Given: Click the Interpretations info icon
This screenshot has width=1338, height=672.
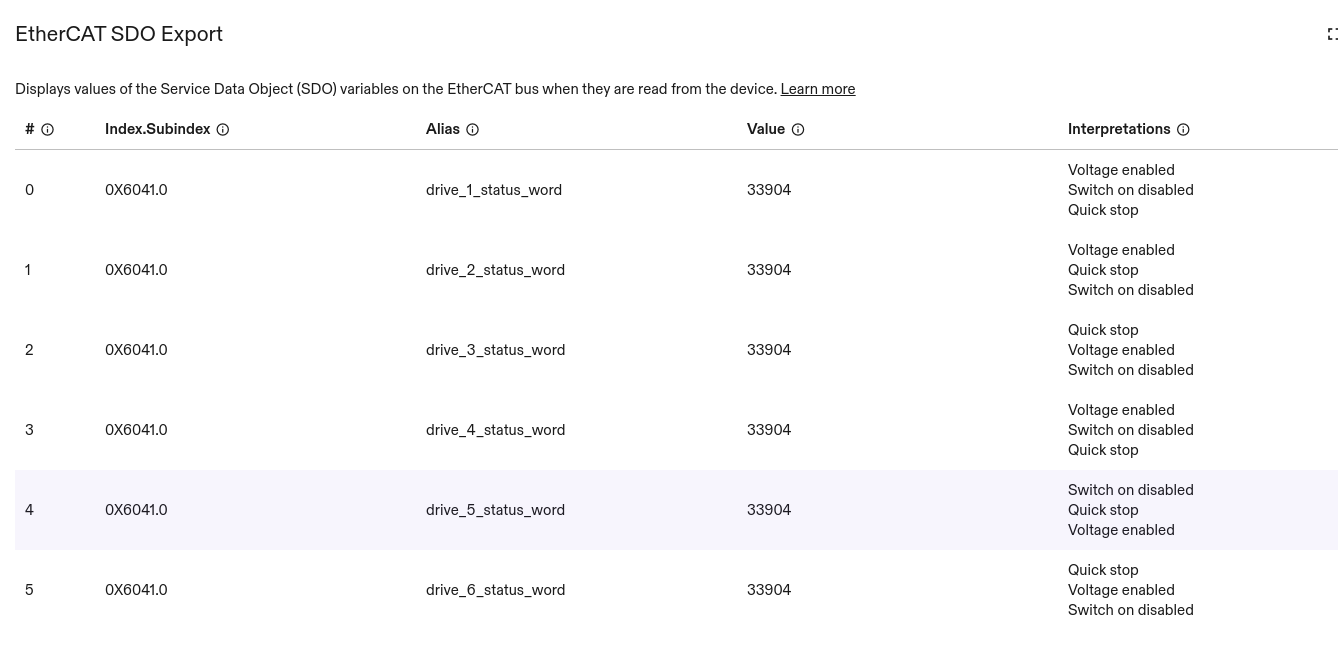Looking at the screenshot, I should coord(1183,129).
